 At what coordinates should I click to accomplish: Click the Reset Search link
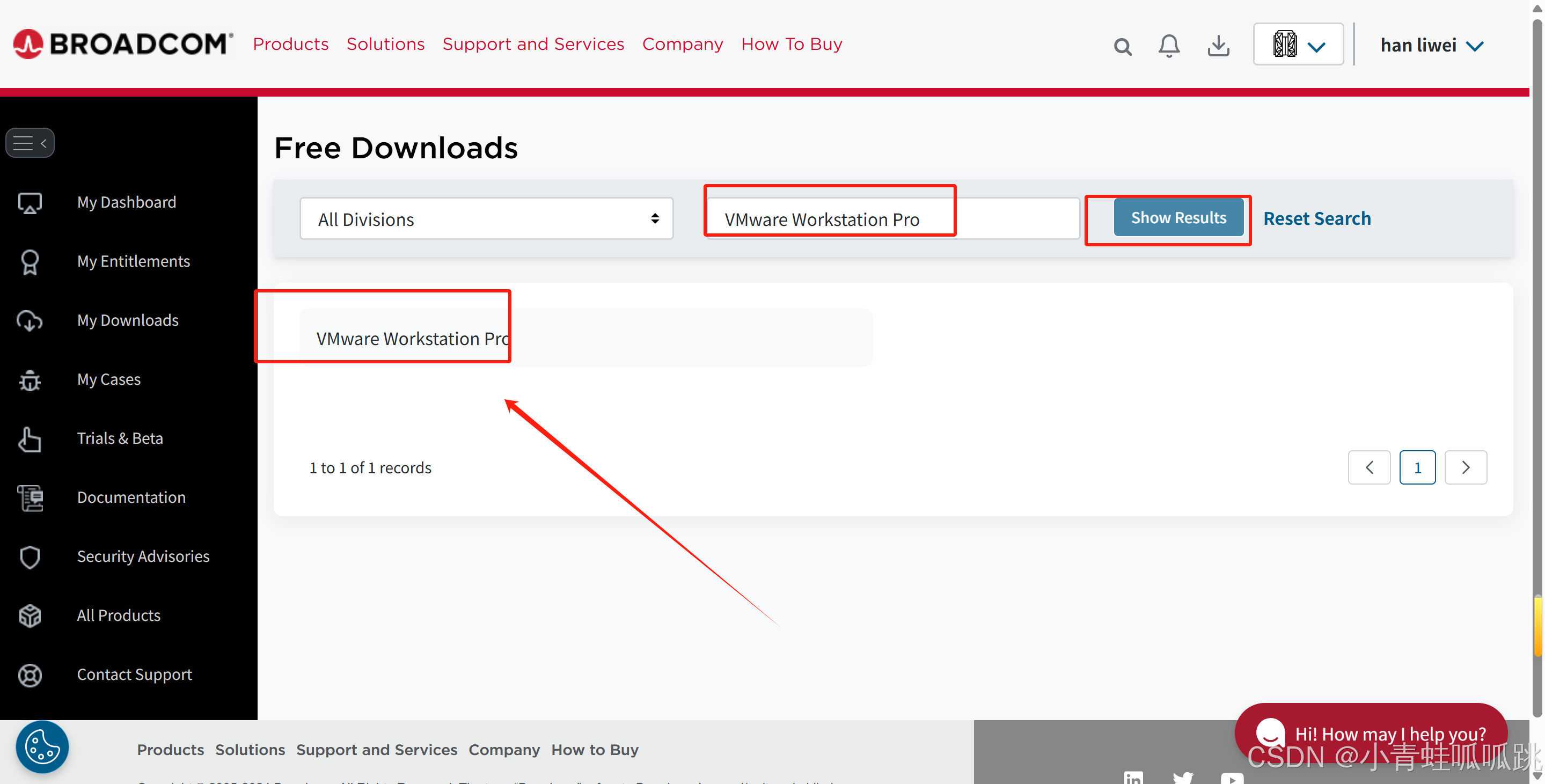coord(1316,218)
